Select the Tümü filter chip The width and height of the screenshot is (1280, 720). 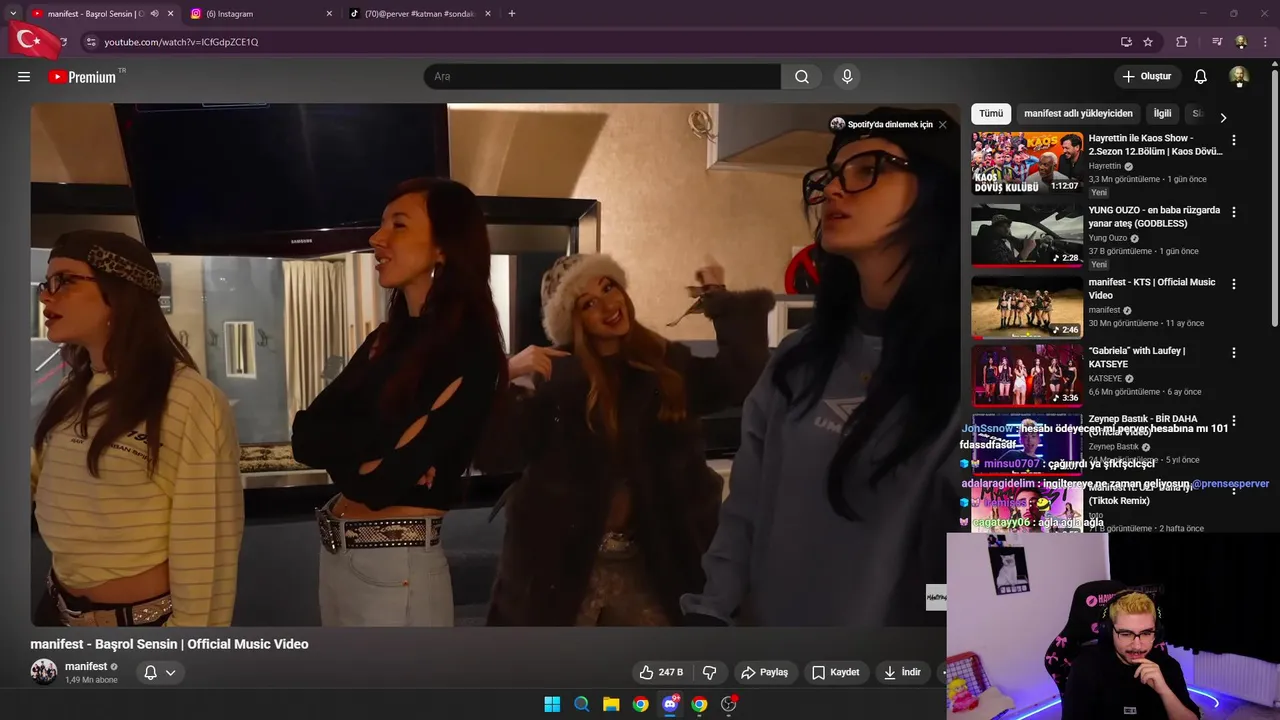991,114
